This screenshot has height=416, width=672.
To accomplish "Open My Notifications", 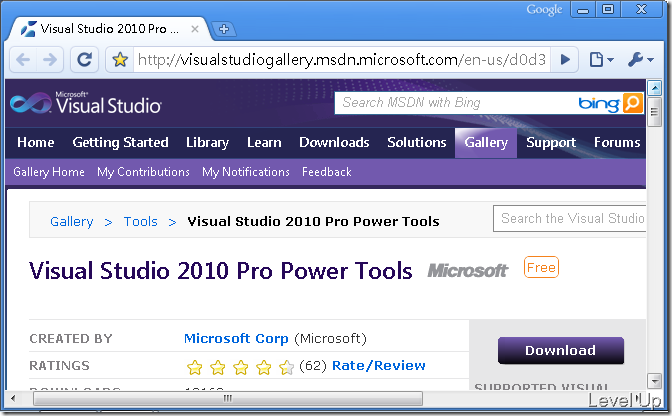I will click(246, 172).
